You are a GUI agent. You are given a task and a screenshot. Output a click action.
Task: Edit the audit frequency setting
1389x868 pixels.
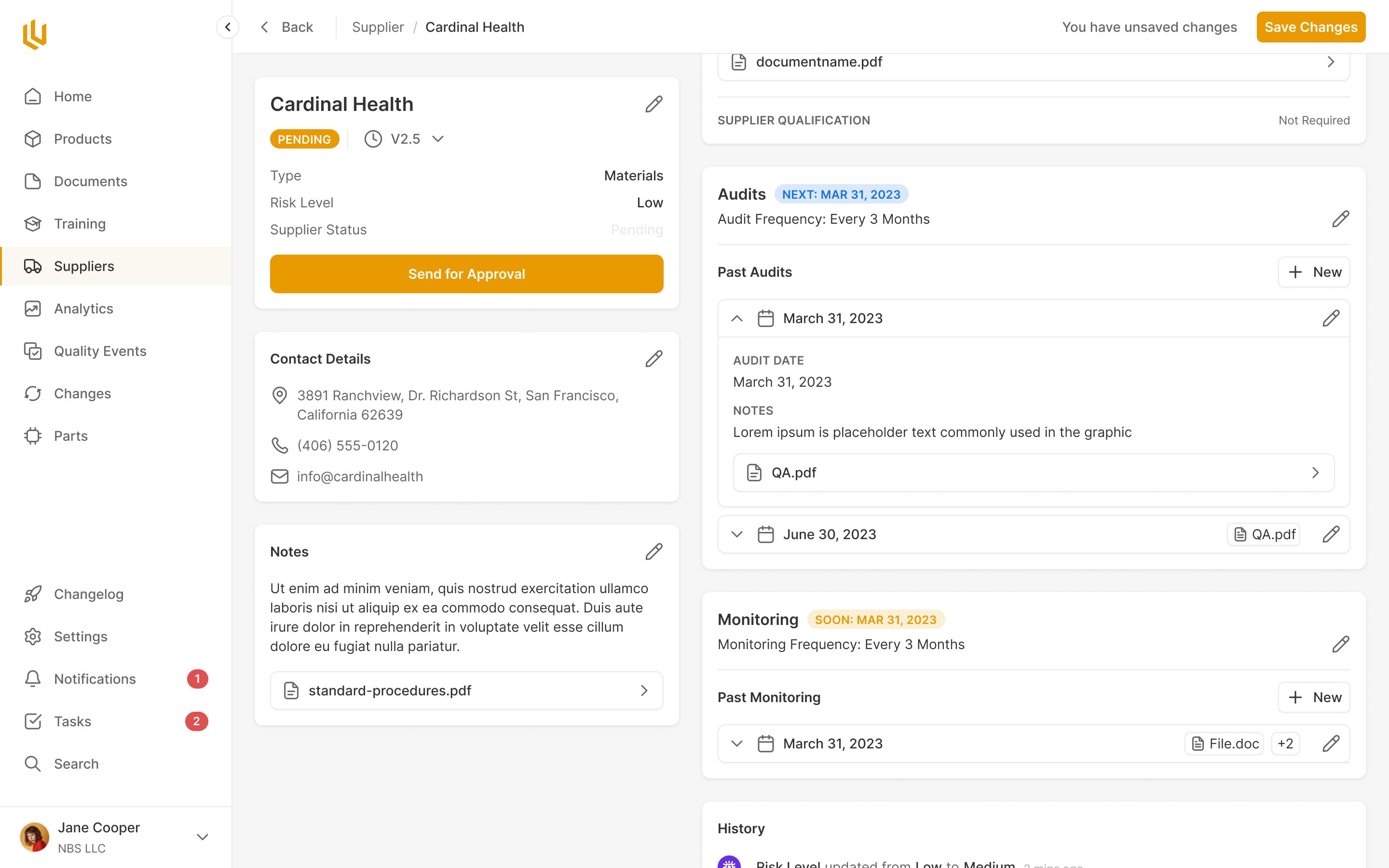(x=1340, y=219)
